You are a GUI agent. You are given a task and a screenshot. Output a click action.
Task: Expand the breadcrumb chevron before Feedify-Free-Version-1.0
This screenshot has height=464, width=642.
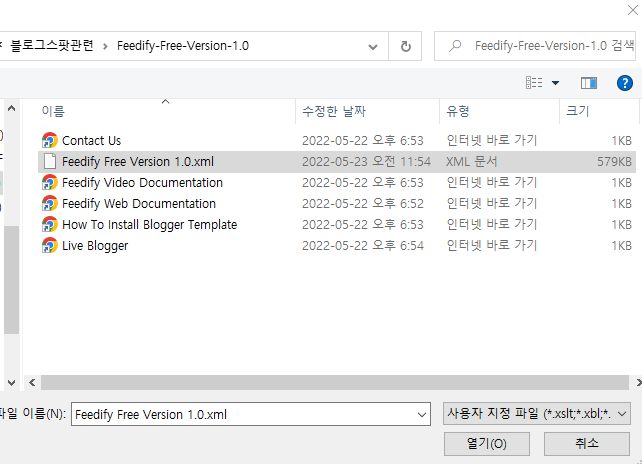[105, 46]
